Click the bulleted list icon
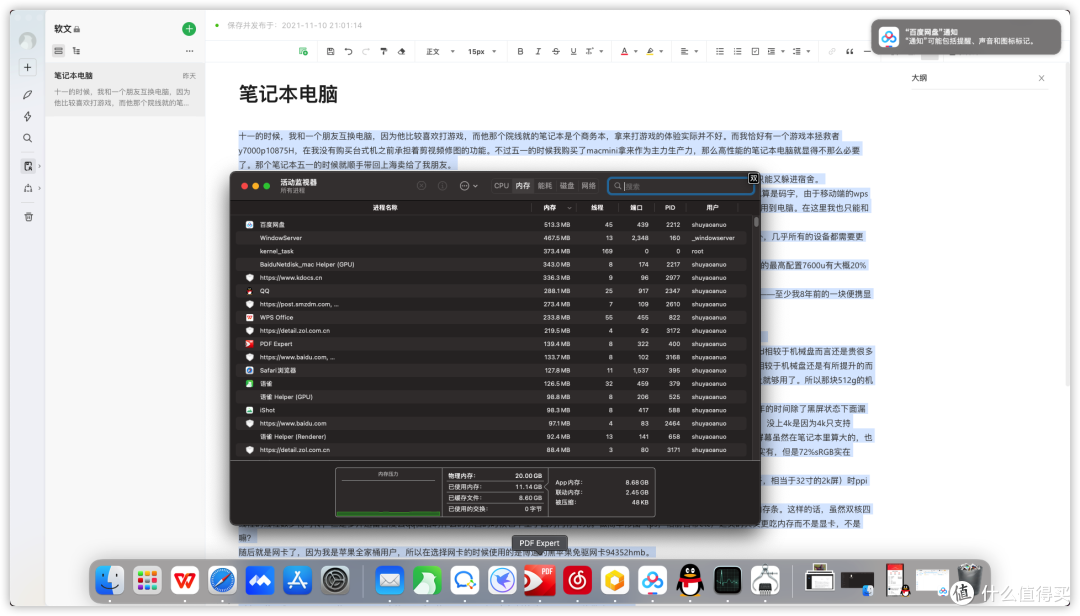The height and width of the screenshot is (616, 1080). 719,51
